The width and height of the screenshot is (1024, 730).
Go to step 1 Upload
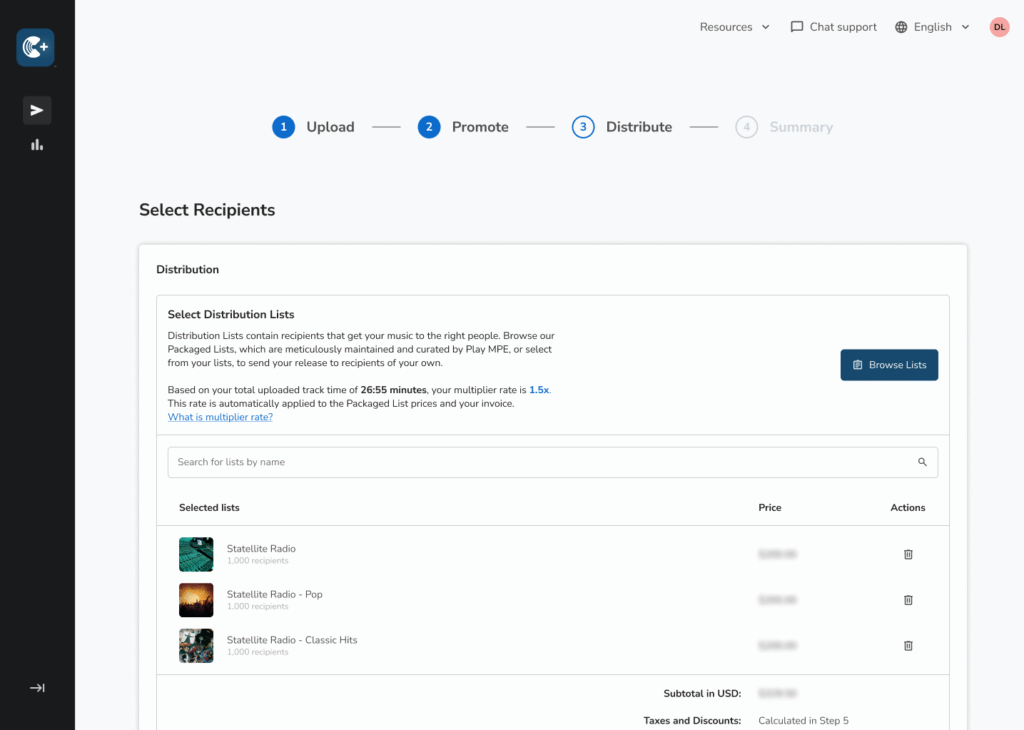[313, 127]
